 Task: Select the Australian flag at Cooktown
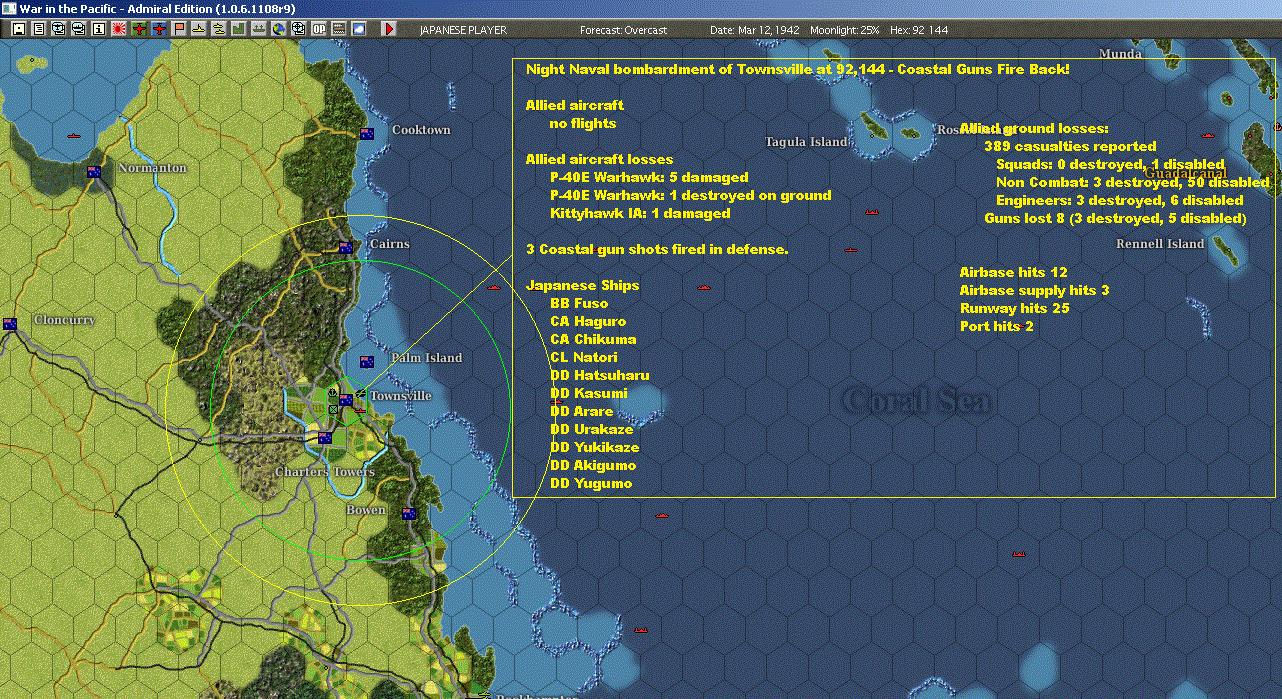coord(367,134)
